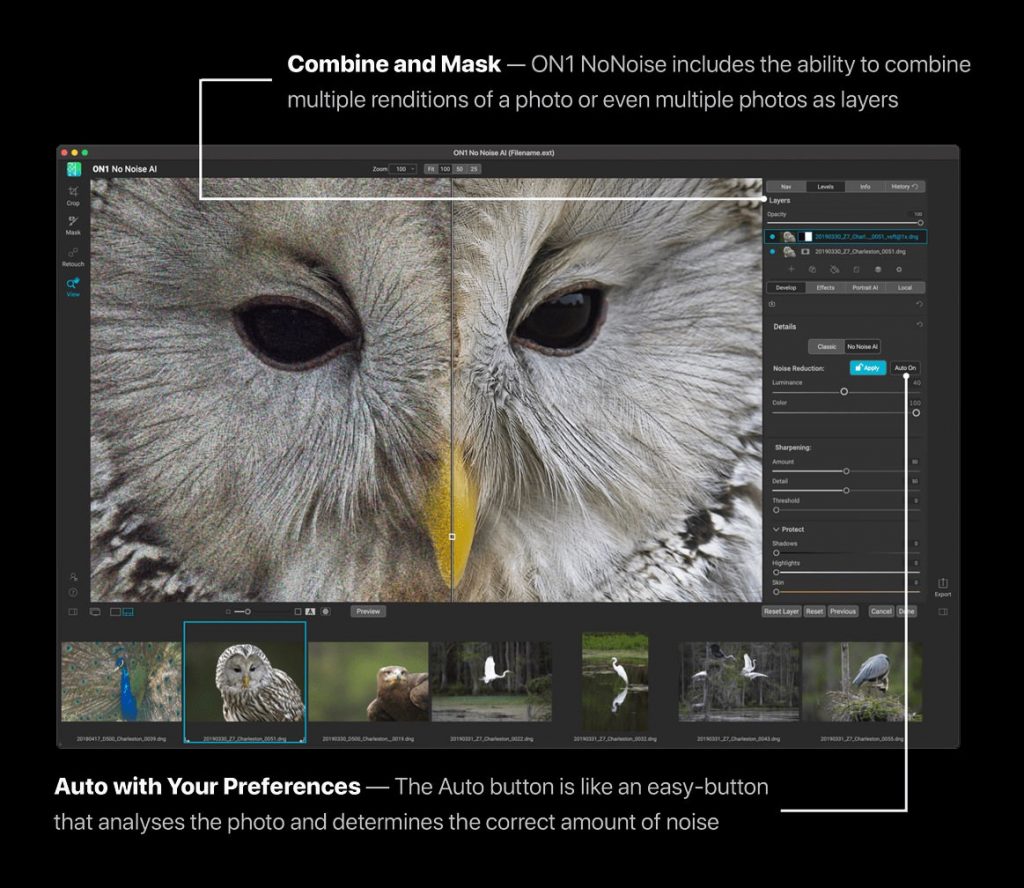Viewport: 1024px width, 888px height.
Task: Click the Previous button
Action: (x=843, y=612)
